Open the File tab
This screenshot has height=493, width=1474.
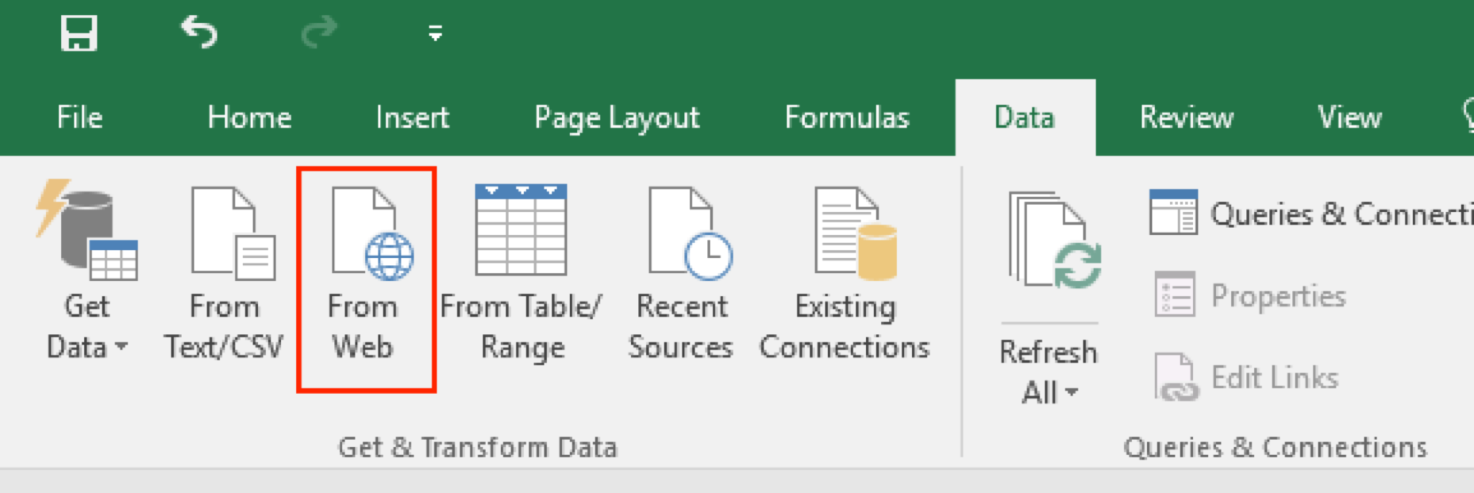[79, 118]
